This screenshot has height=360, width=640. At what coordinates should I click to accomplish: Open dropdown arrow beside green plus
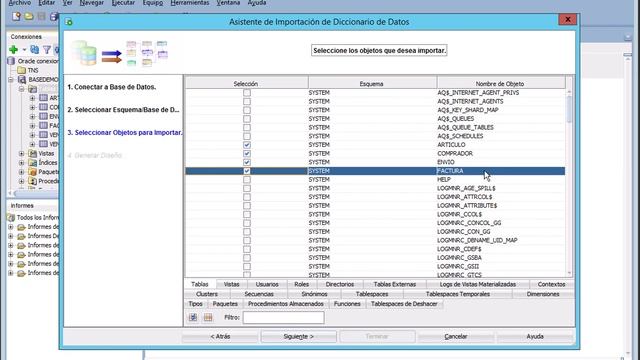pos(24,50)
